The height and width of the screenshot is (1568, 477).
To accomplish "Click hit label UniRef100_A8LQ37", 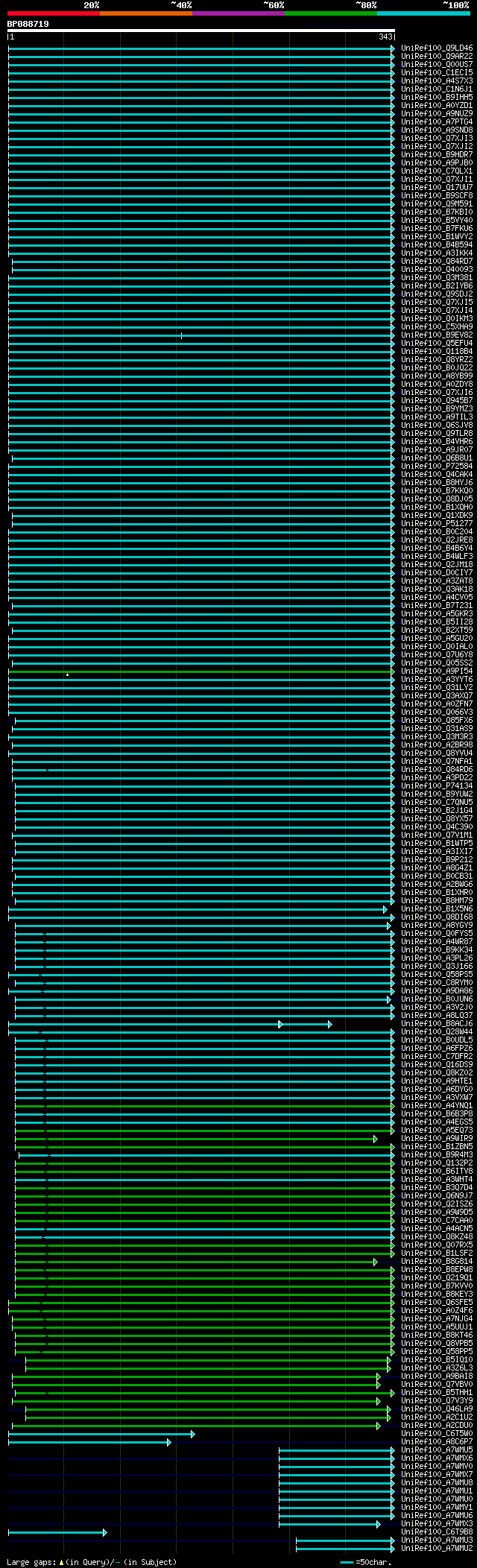I will (x=437, y=1015).
